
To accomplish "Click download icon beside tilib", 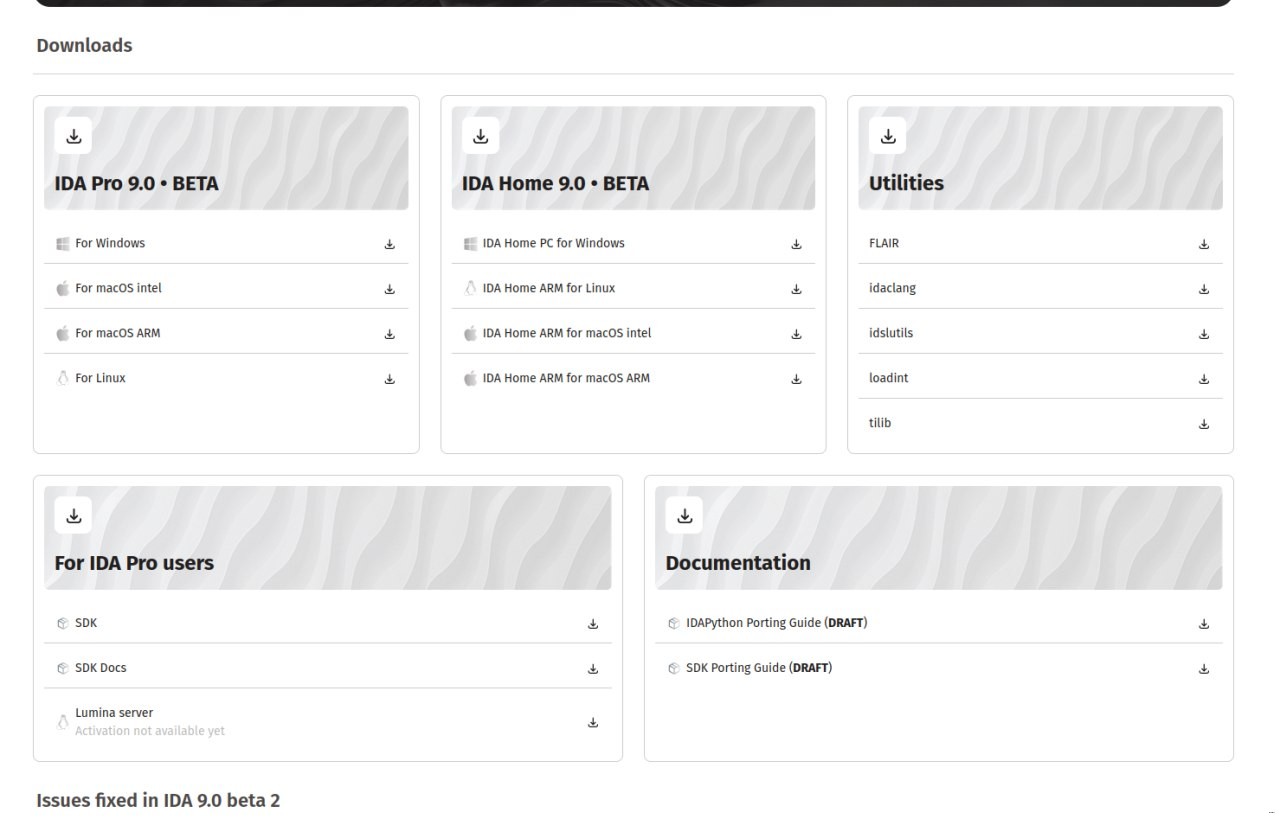I will tap(1204, 424).
